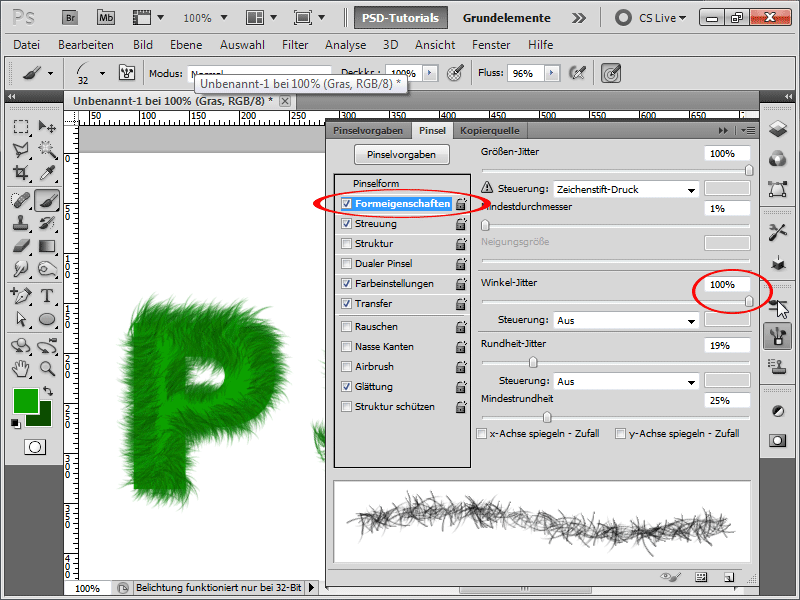Select the Clone Stamp tool
Screen dimensions: 800x600
tap(21, 223)
